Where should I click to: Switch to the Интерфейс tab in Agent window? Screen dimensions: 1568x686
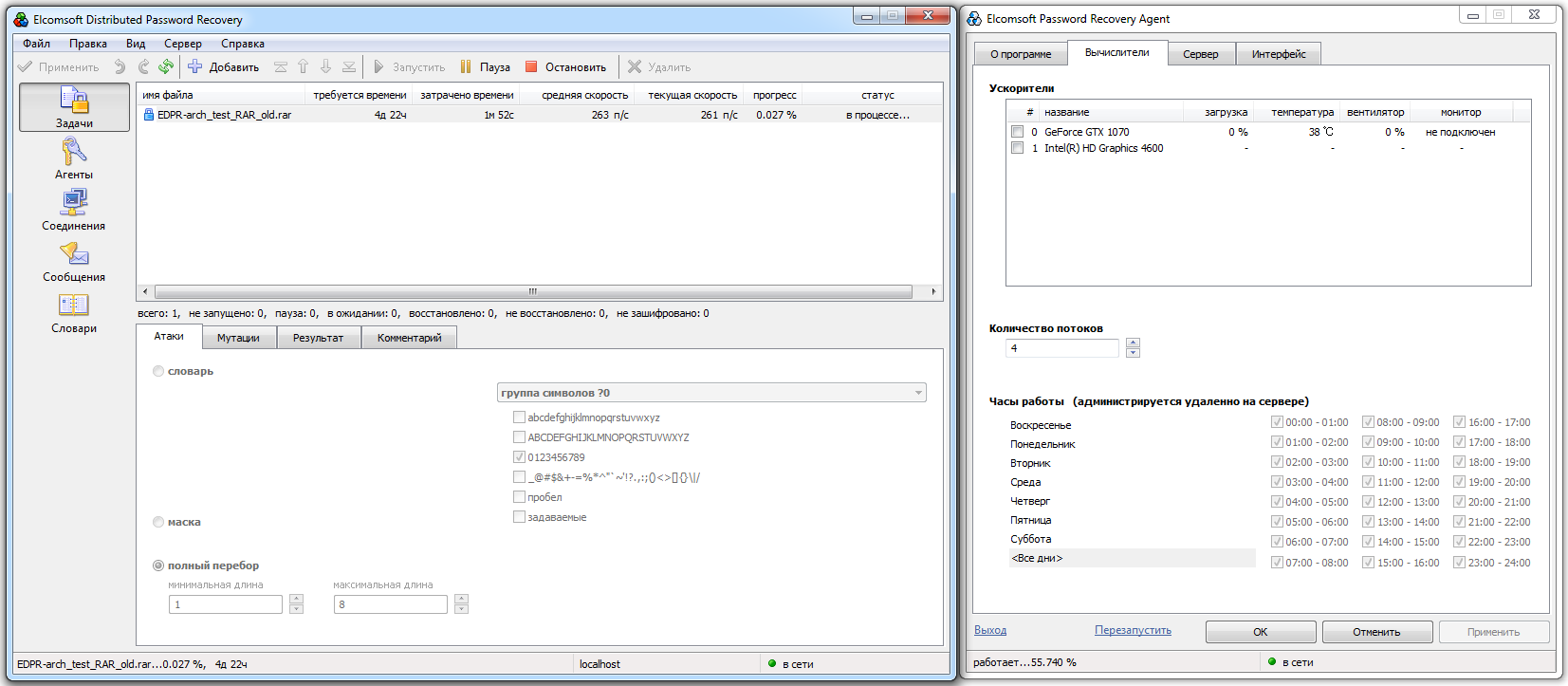coord(1279,54)
